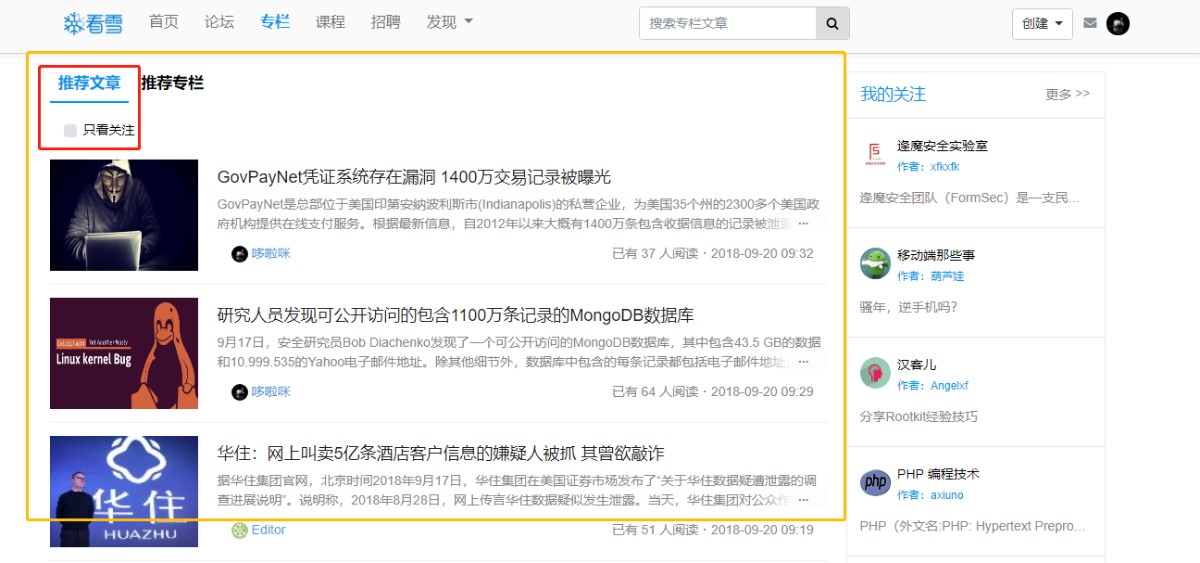The image size is (1200, 563).
Task: Click description 骚年, 逆手机吗?
Action: (908, 307)
